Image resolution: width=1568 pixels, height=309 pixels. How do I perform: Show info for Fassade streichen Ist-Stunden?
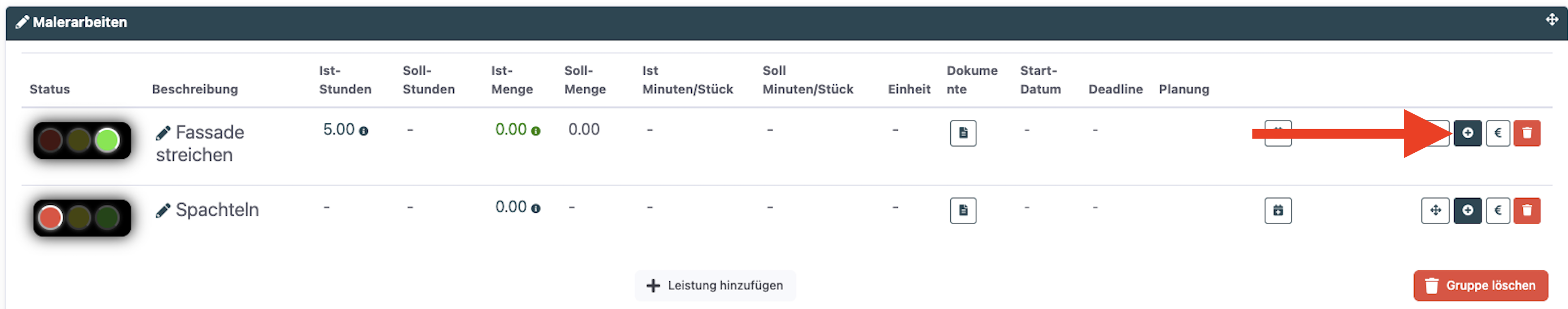[363, 131]
